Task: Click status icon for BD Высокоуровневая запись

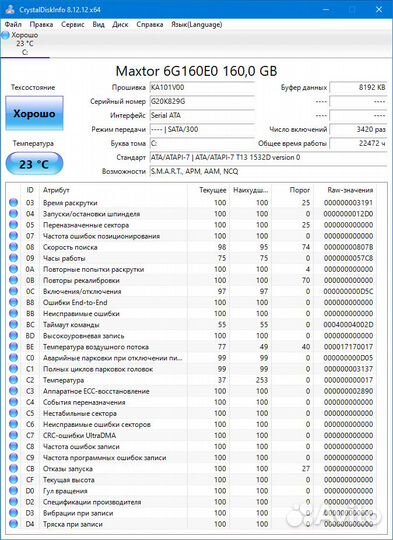Action: point(13,335)
